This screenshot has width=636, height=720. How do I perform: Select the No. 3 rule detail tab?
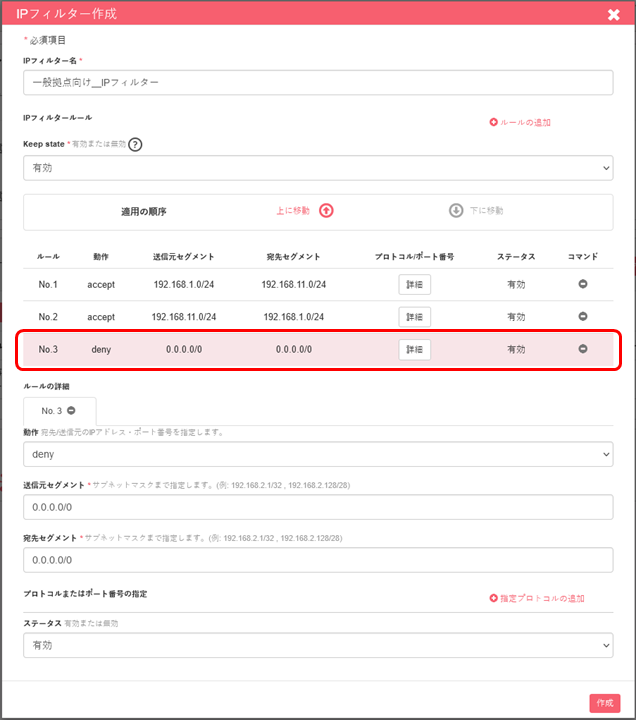[x=60, y=411]
